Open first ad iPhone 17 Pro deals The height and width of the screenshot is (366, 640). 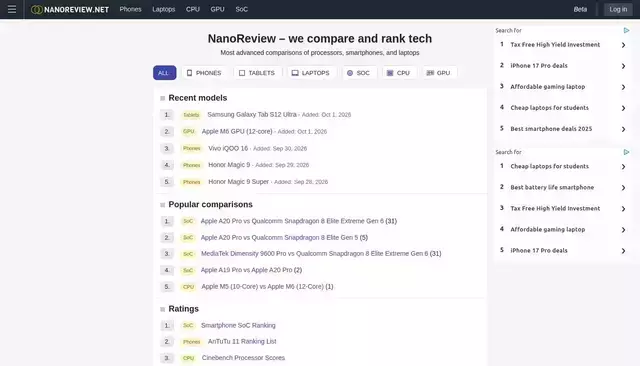click(539, 66)
